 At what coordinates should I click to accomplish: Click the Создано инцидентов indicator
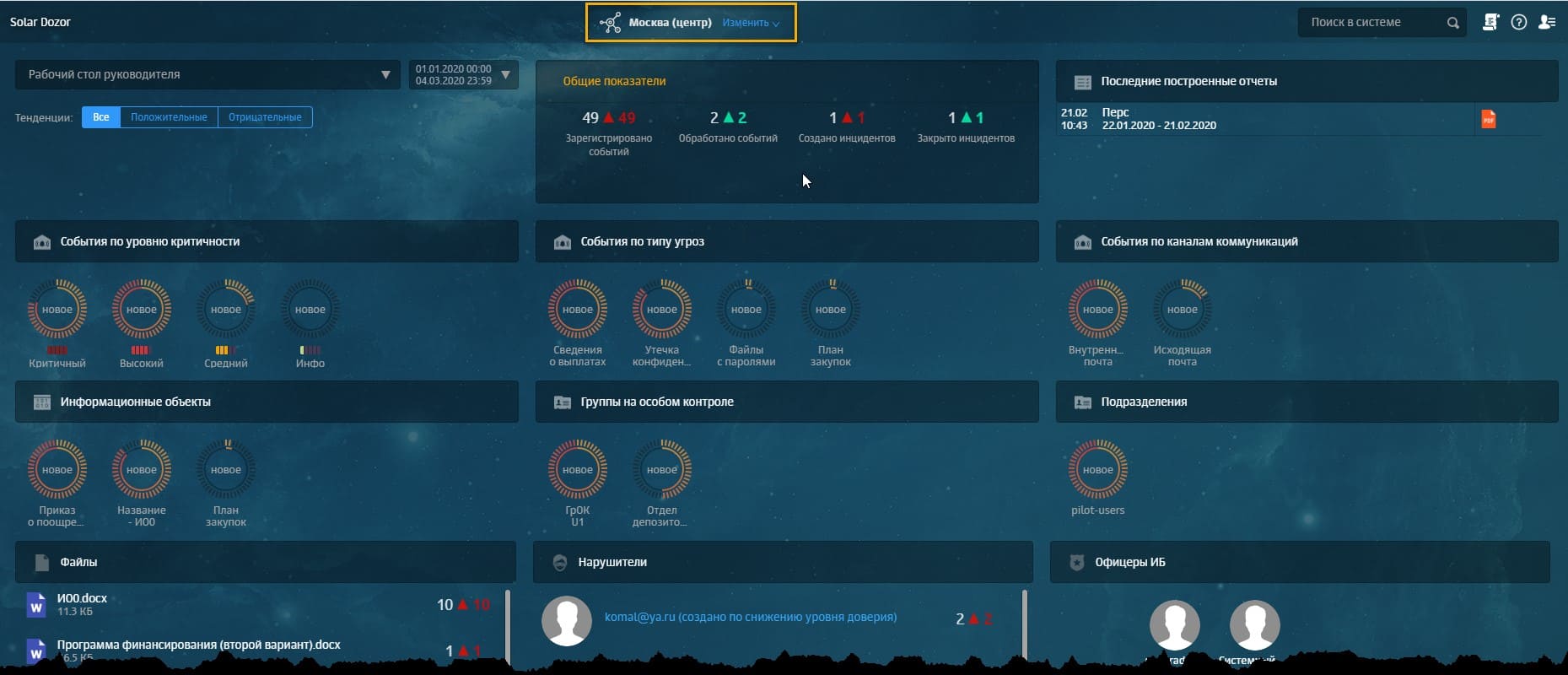coord(847,127)
